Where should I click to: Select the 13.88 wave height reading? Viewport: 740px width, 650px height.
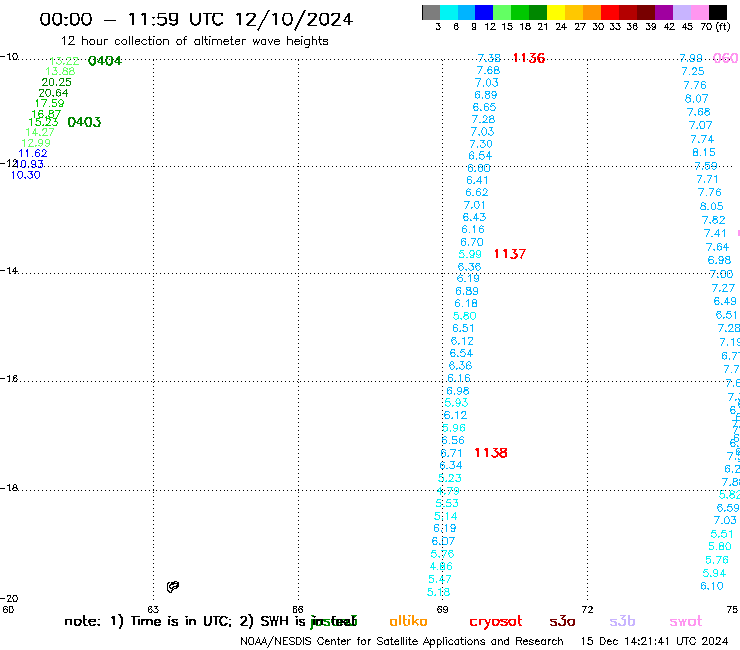[60, 71]
